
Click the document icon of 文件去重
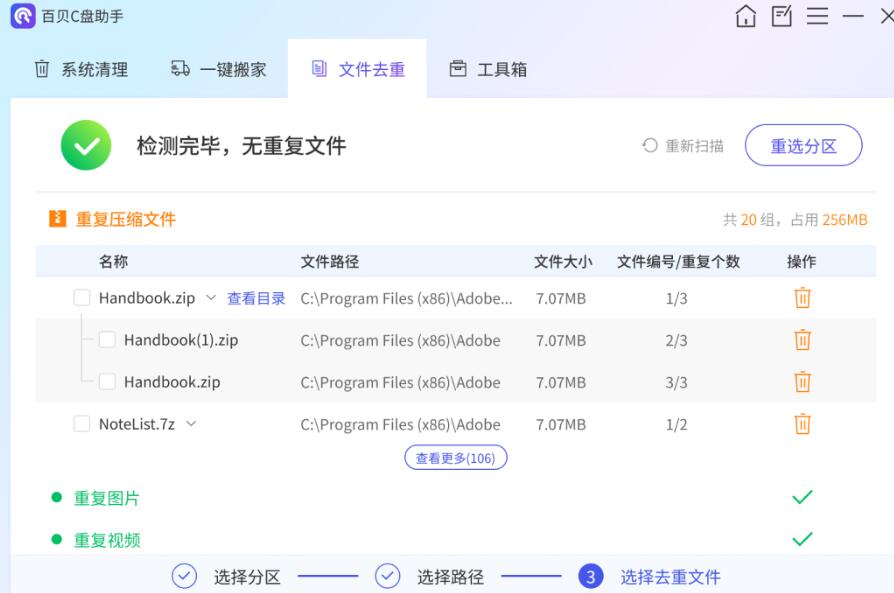[x=319, y=69]
